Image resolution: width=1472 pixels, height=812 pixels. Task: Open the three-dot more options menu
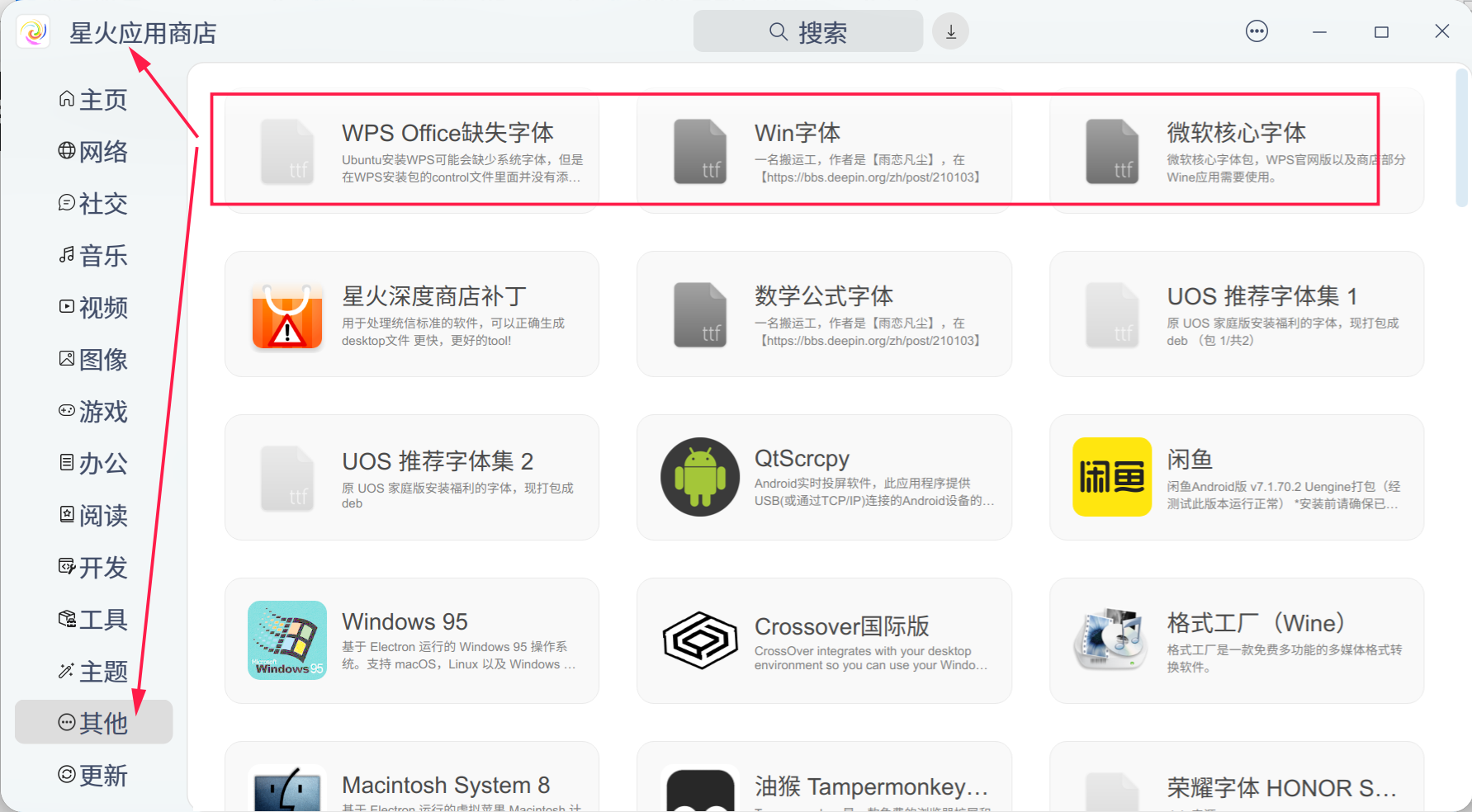pyautogui.click(x=1257, y=31)
